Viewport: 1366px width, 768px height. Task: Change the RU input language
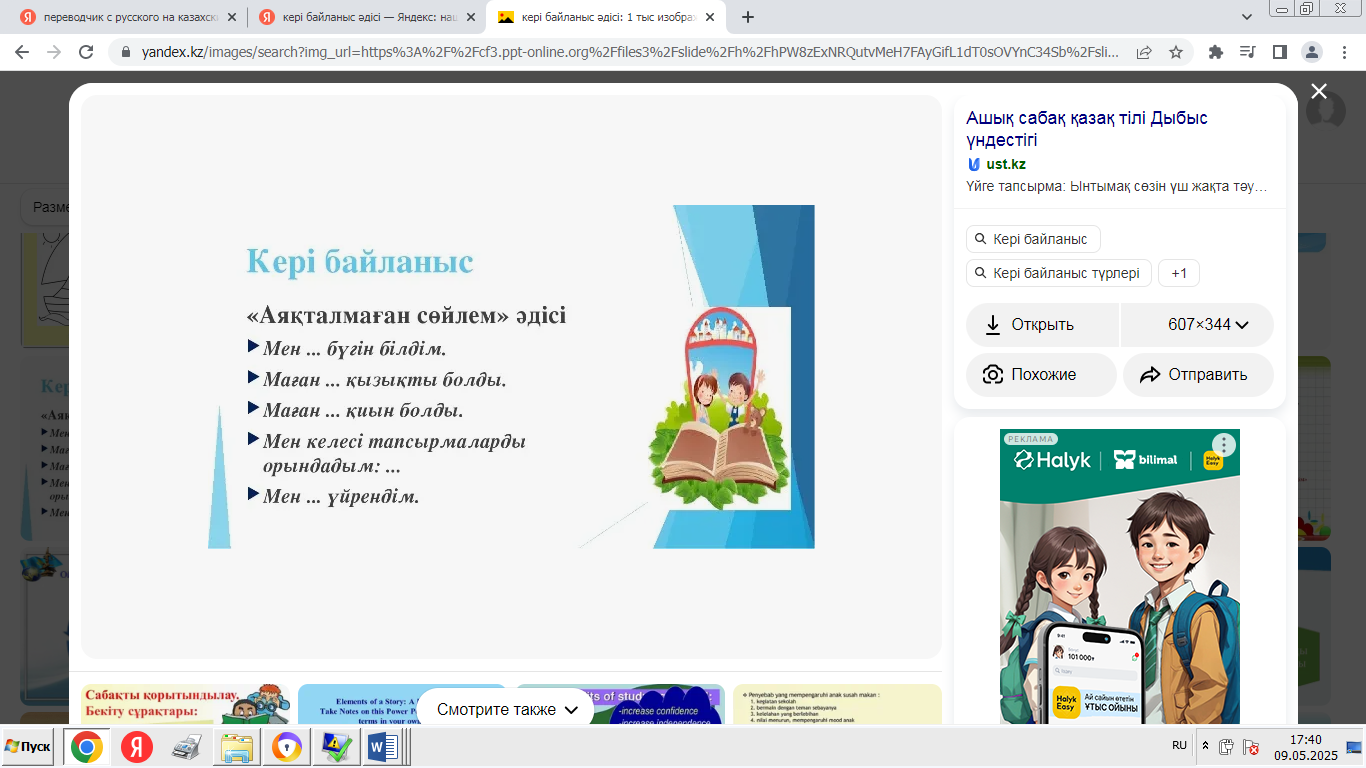point(1180,746)
